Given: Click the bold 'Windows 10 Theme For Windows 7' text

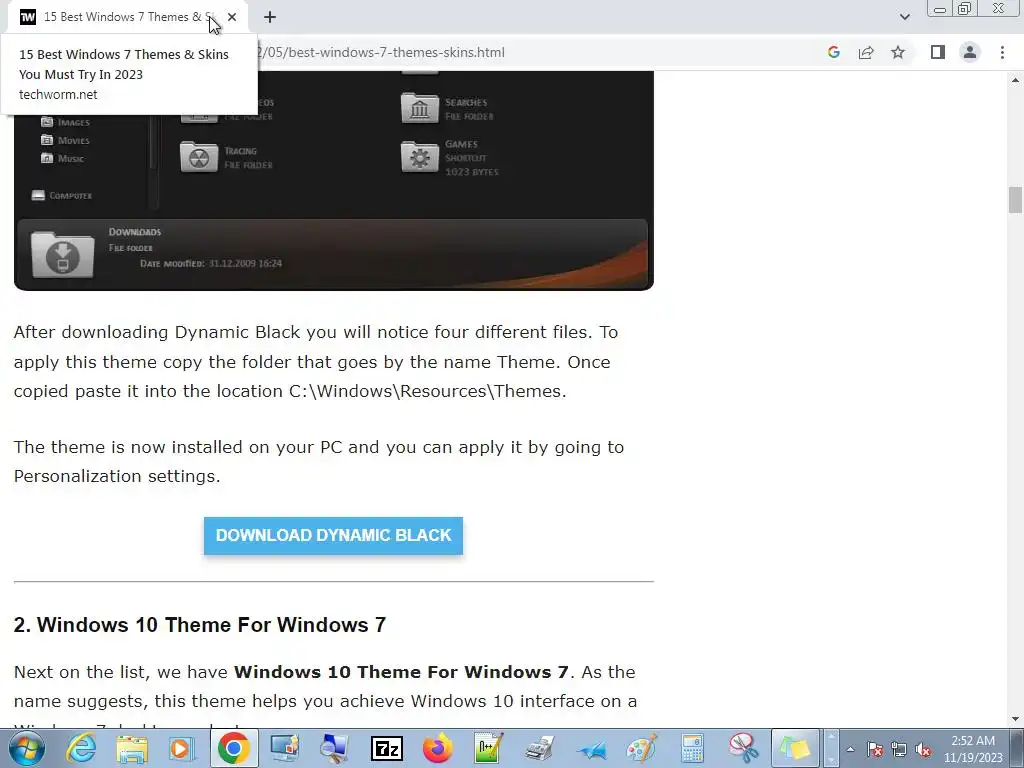Looking at the screenshot, I should [401, 672].
